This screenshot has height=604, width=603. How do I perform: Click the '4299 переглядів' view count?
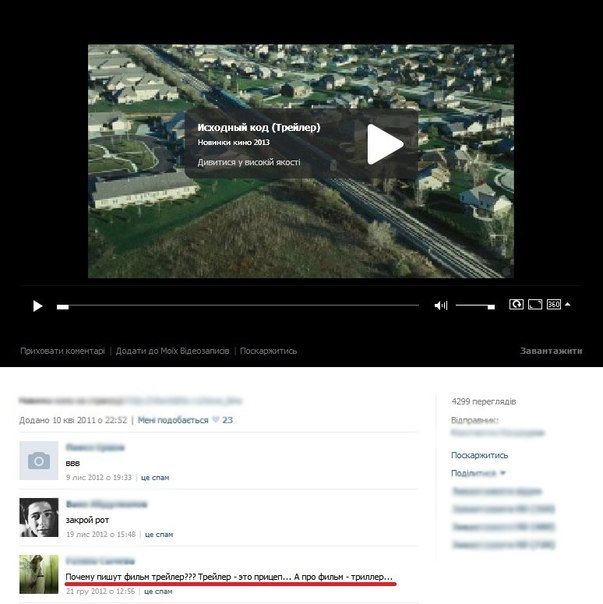click(484, 401)
